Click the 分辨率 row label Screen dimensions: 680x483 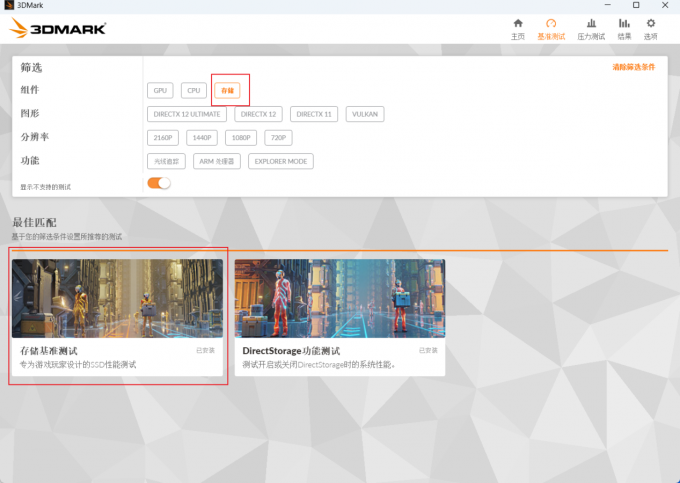[35, 137]
